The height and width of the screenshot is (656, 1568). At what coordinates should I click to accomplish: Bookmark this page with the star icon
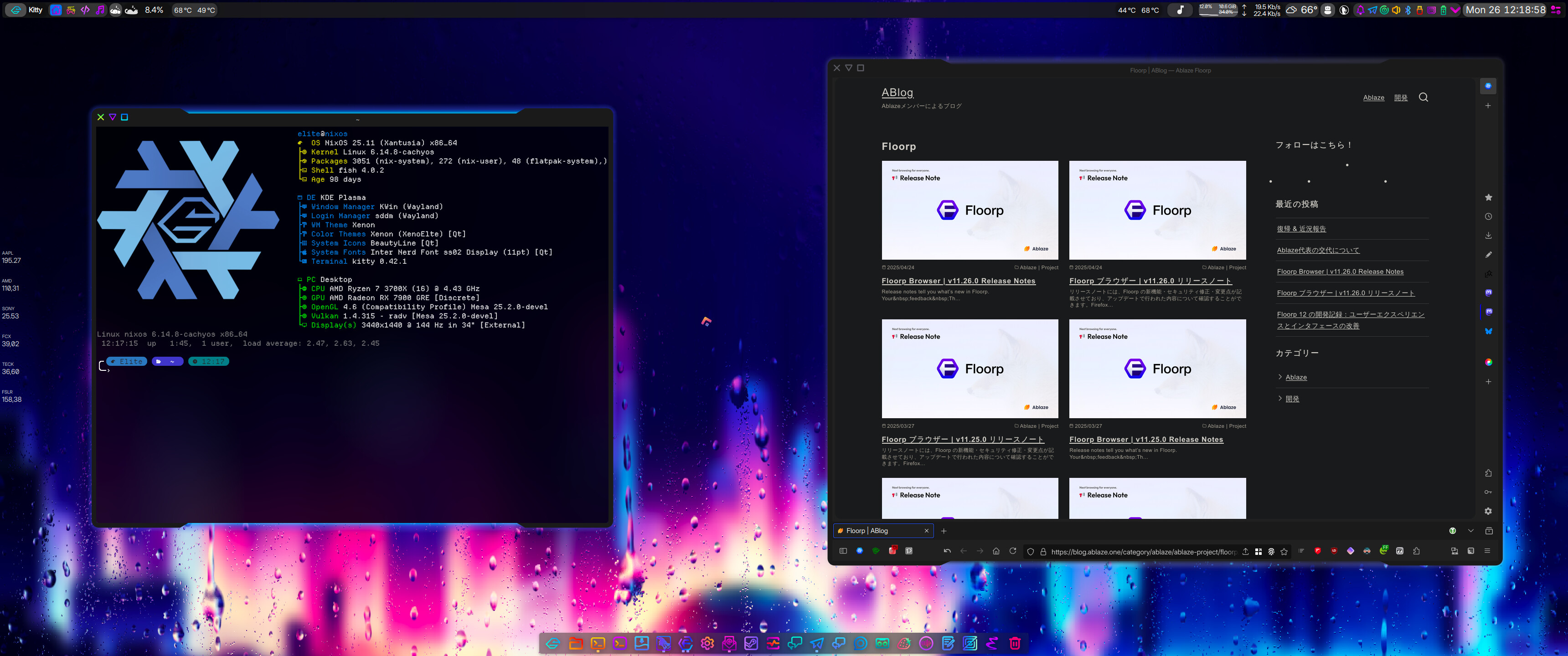click(x=1284, y=552)
